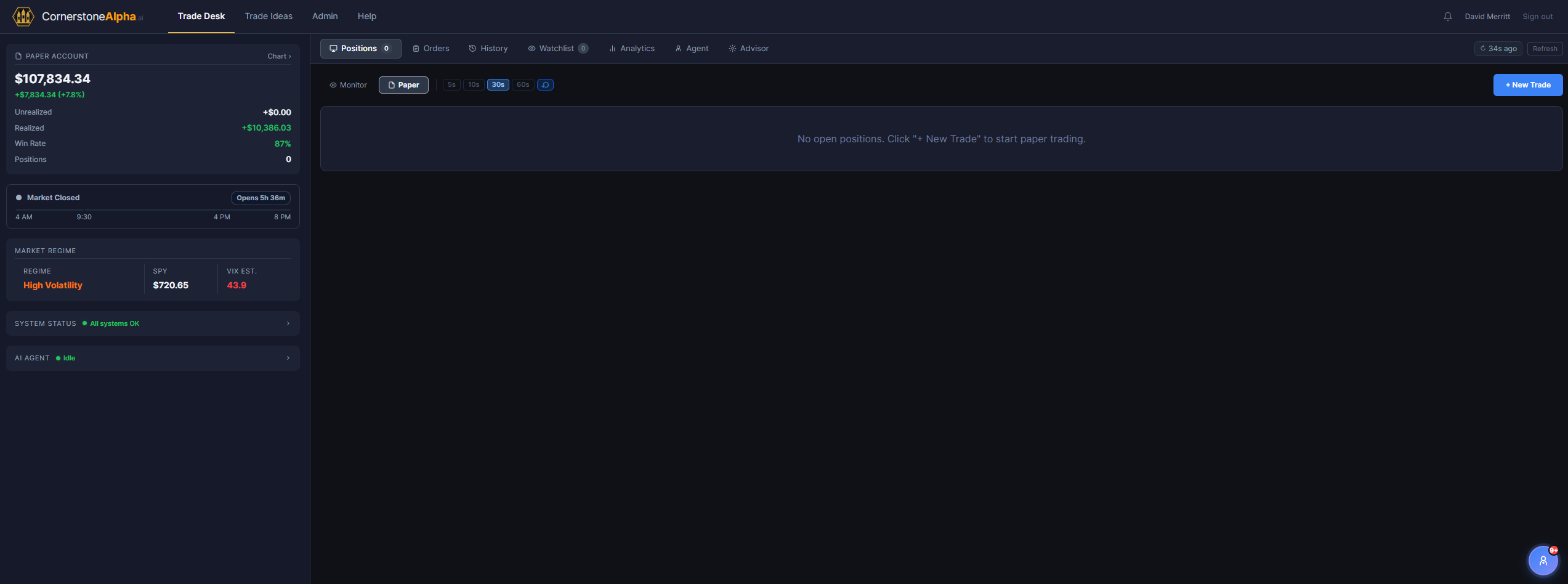Select Paper mode
The image size is (1568, 584).
click(403, 85)
